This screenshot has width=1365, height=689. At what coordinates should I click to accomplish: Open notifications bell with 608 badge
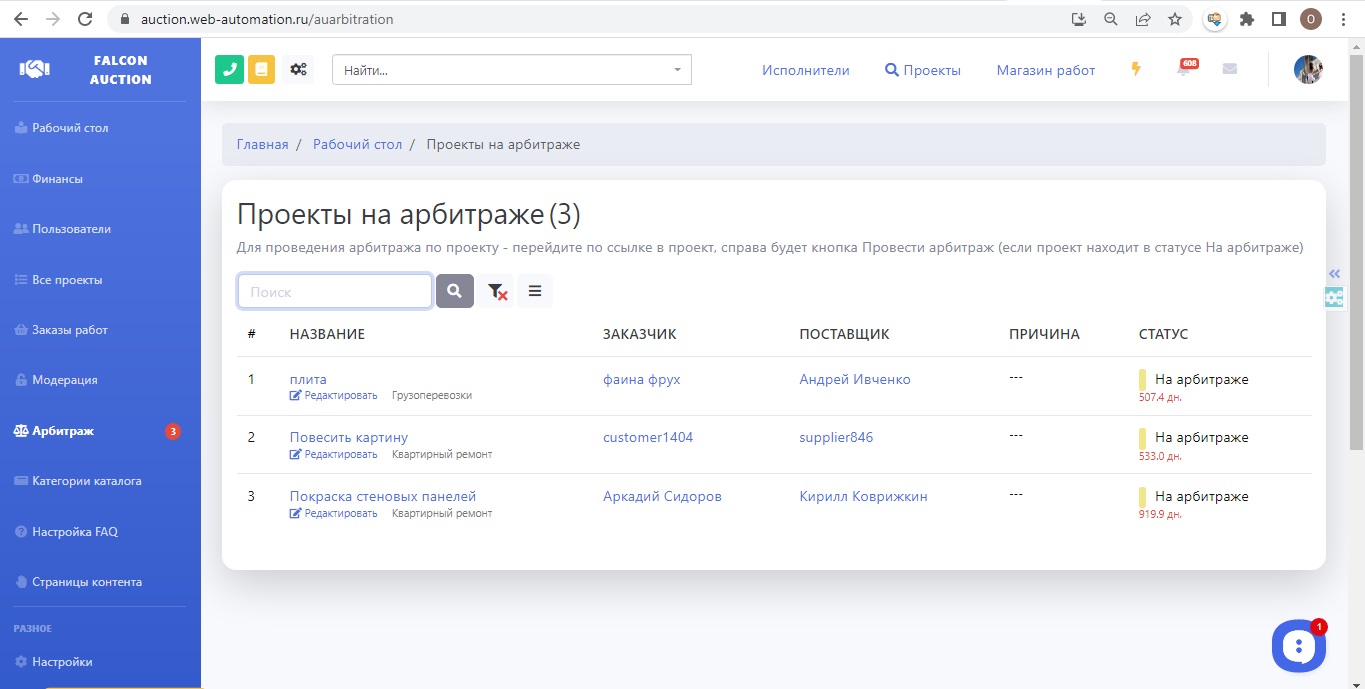pyautogui.click(x=1184, y=69)
